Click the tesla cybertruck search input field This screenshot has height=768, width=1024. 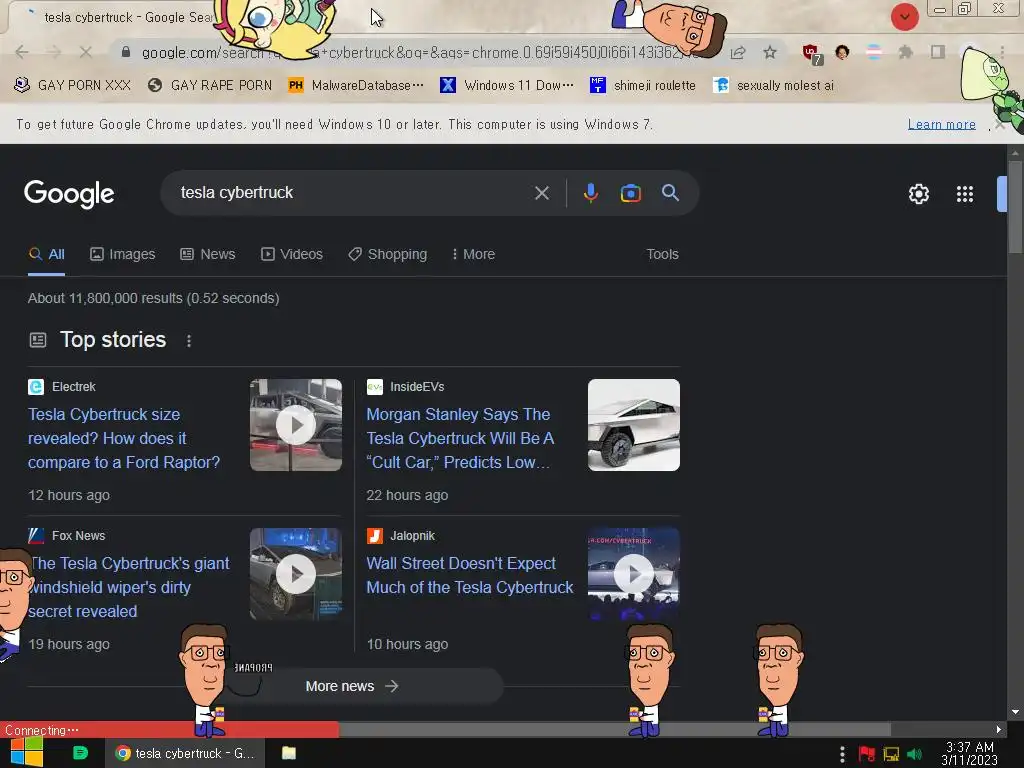(353, 193)
